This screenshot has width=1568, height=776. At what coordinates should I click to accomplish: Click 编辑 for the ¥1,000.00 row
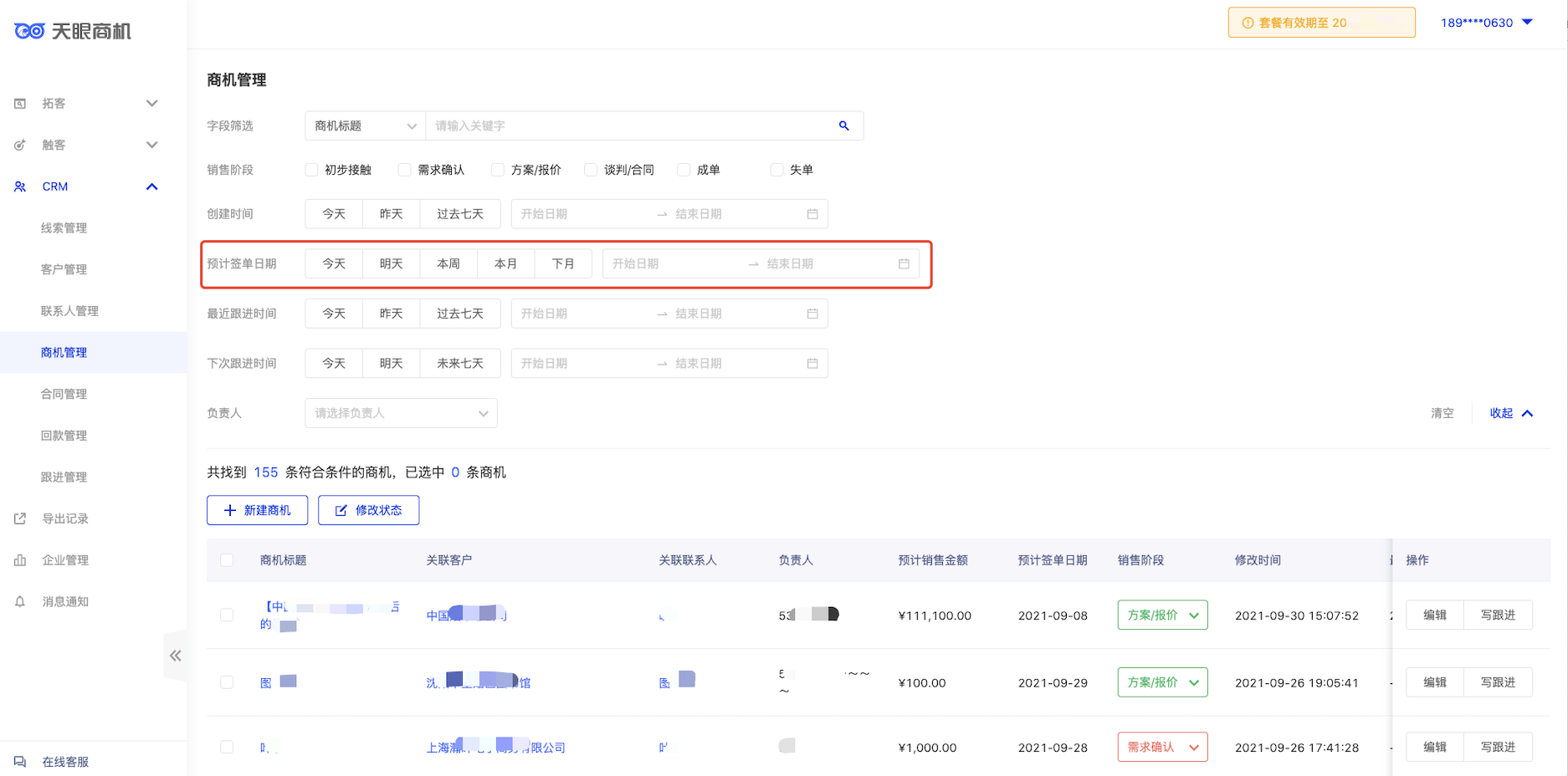[1435, 747]
